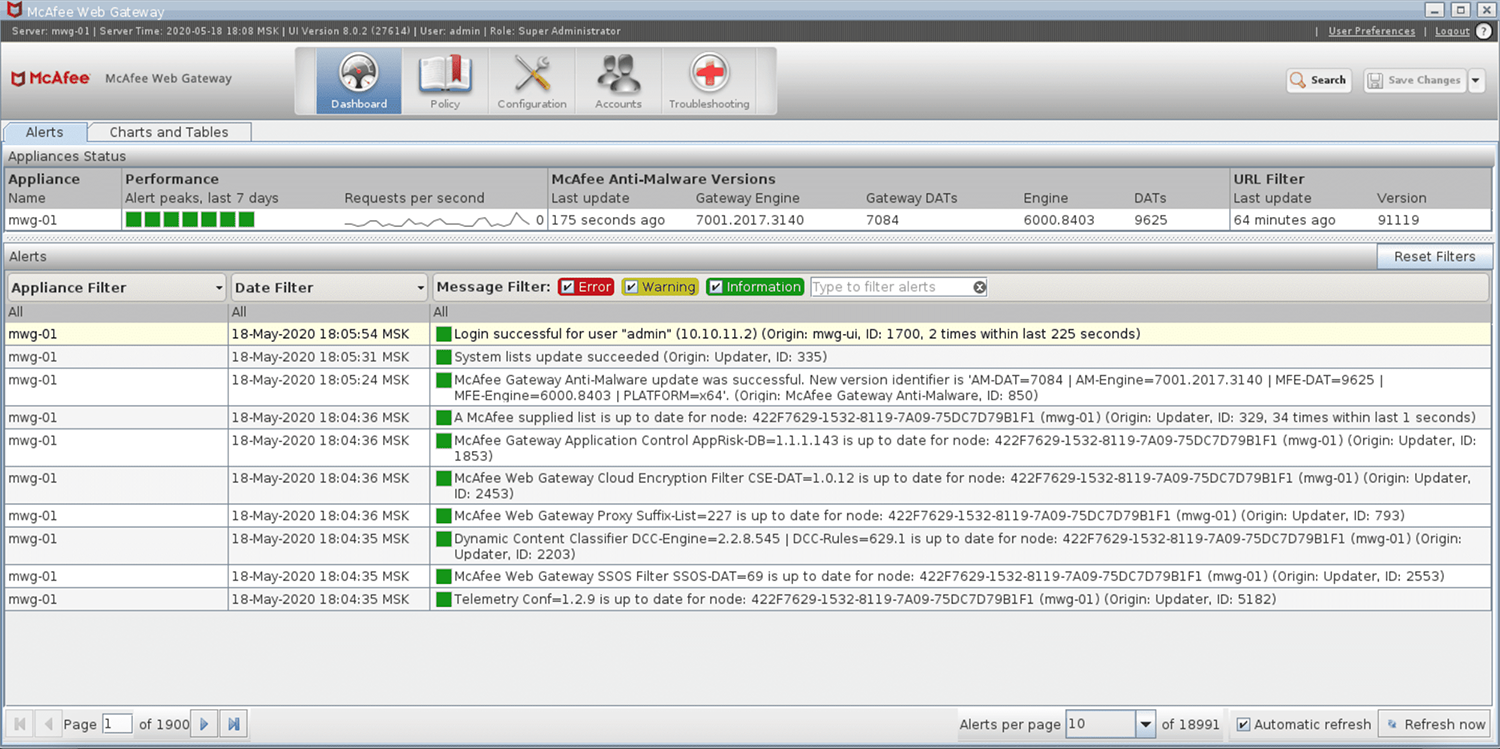Click timestamp 18-May-2020 18:05:31 MSK
This screenshot has width=1500, height=749.
[x=320, y=357]
